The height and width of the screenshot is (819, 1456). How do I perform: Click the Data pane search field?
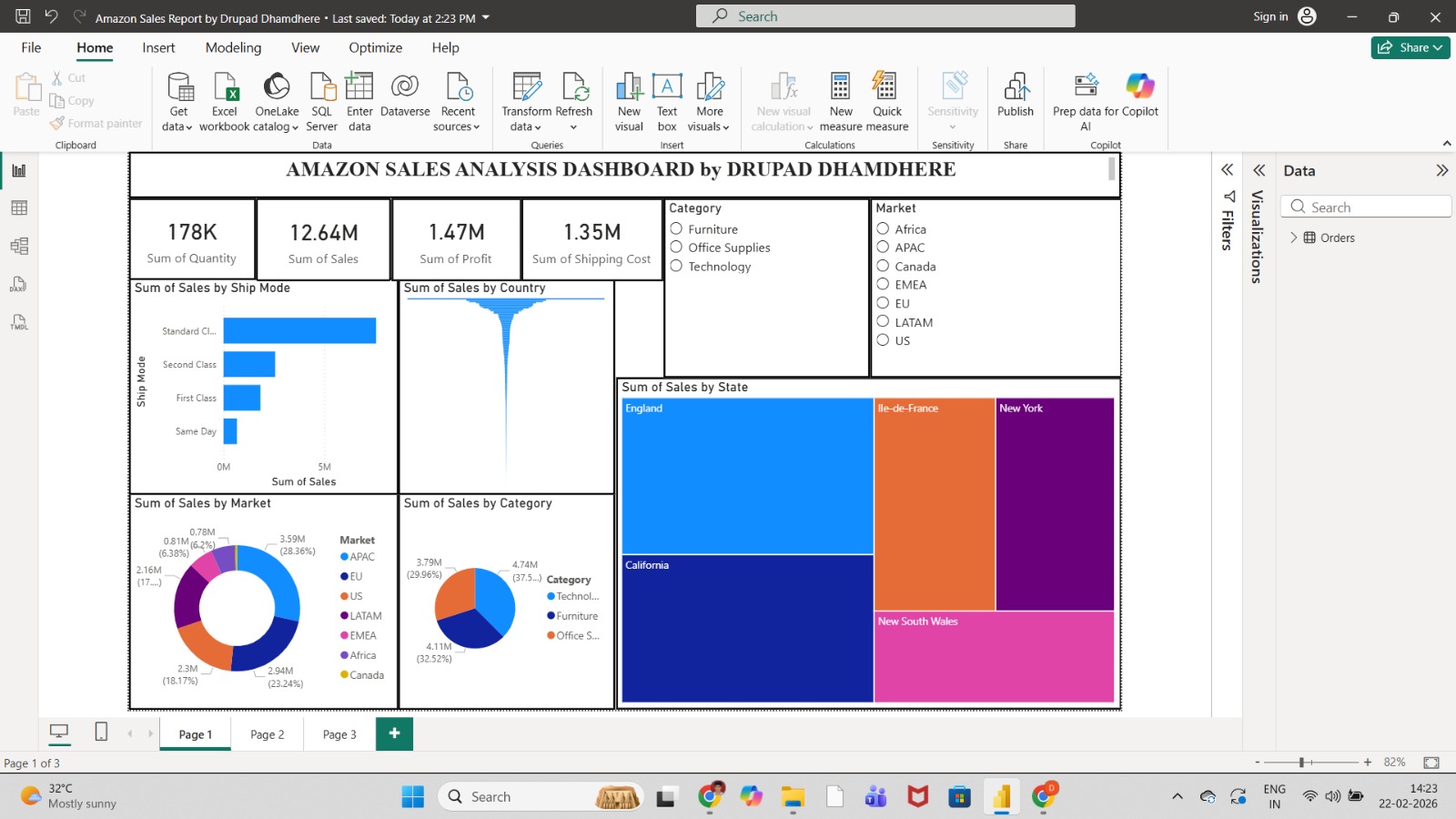tap(1365, 207)
